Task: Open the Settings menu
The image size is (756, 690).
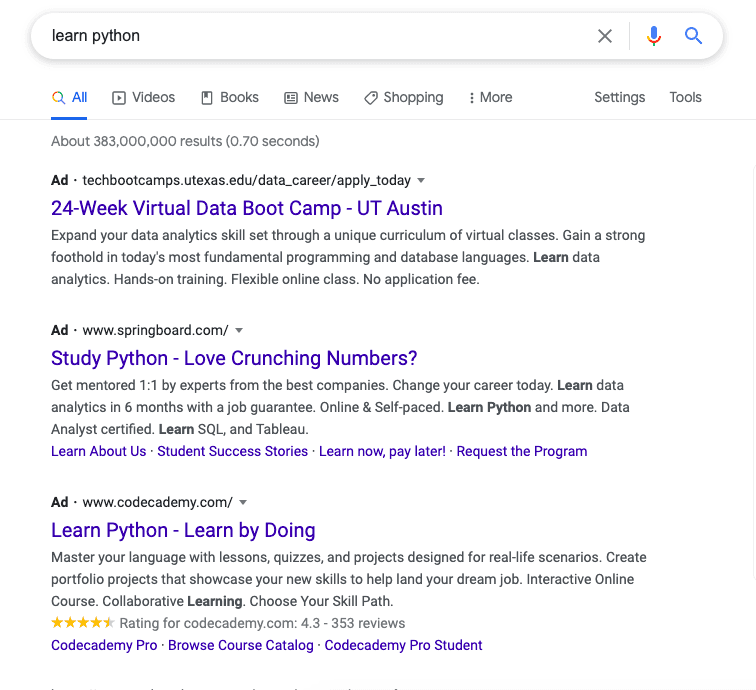Action: (x=620, y=97)
